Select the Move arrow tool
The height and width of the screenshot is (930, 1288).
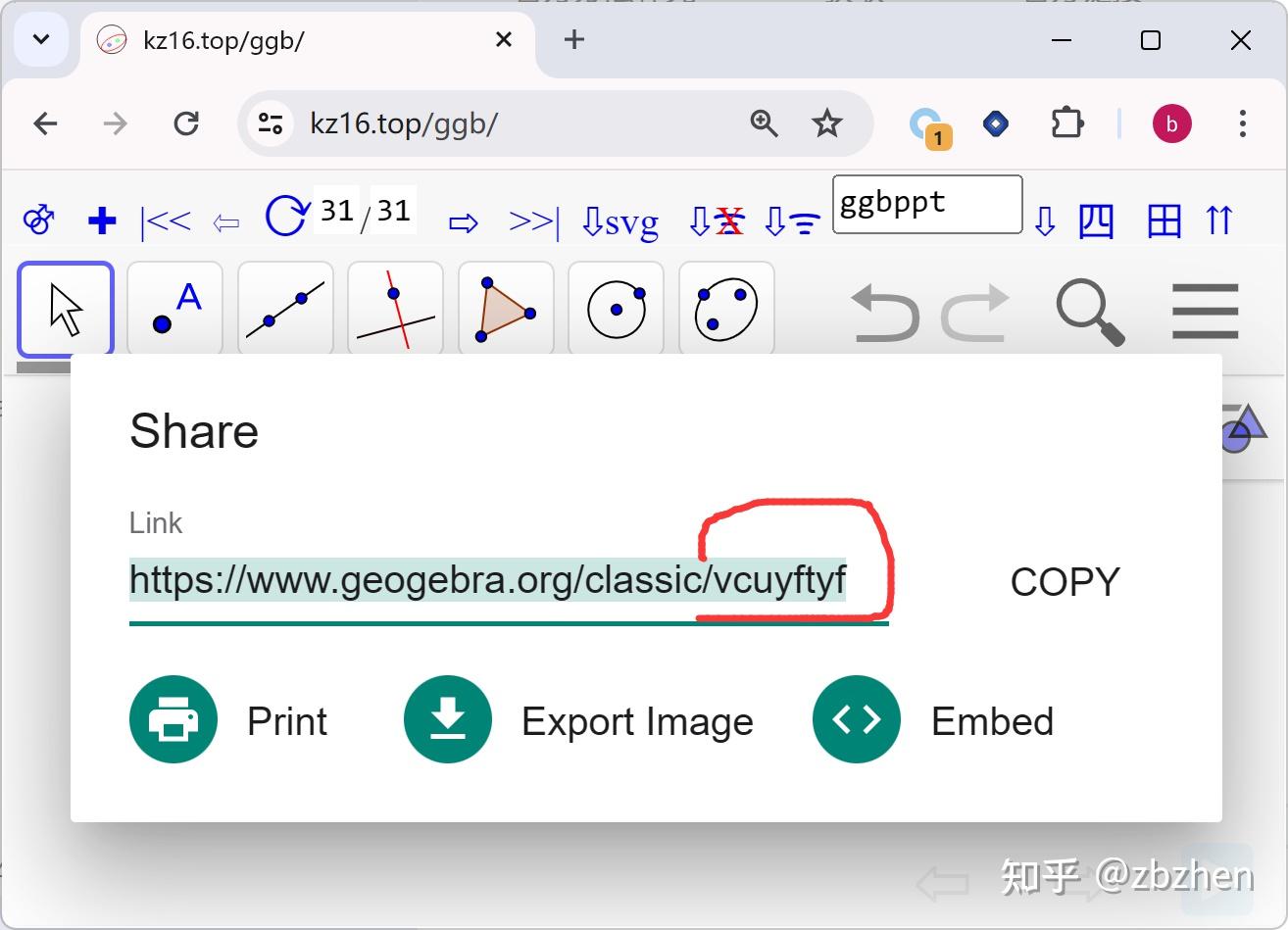tap(65, 307)
